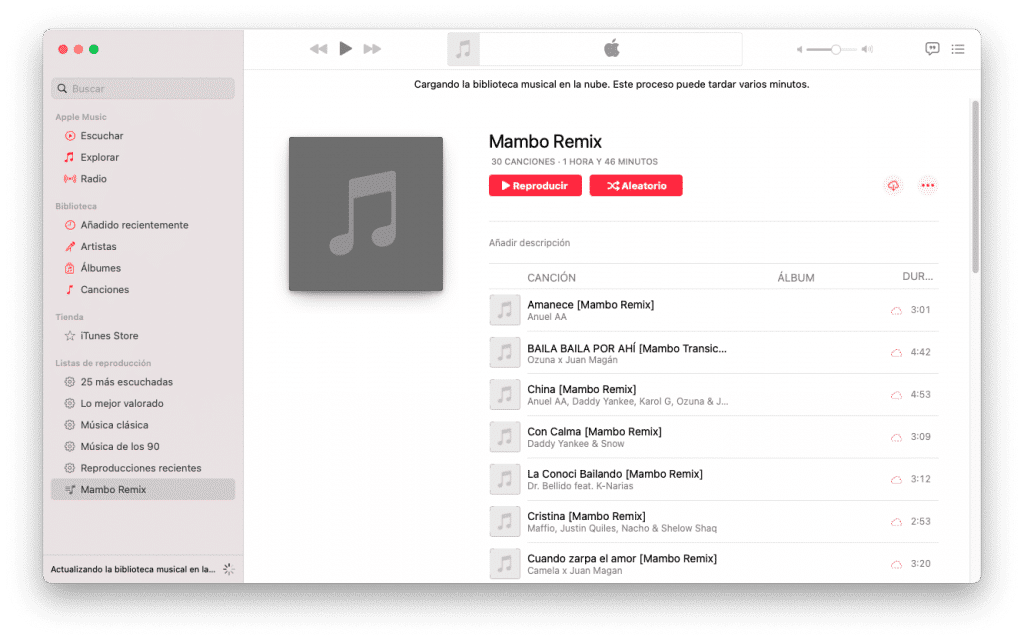1024x640 pixels.
Task: Click the play button in top toolbar
Action: click(345, 48)
